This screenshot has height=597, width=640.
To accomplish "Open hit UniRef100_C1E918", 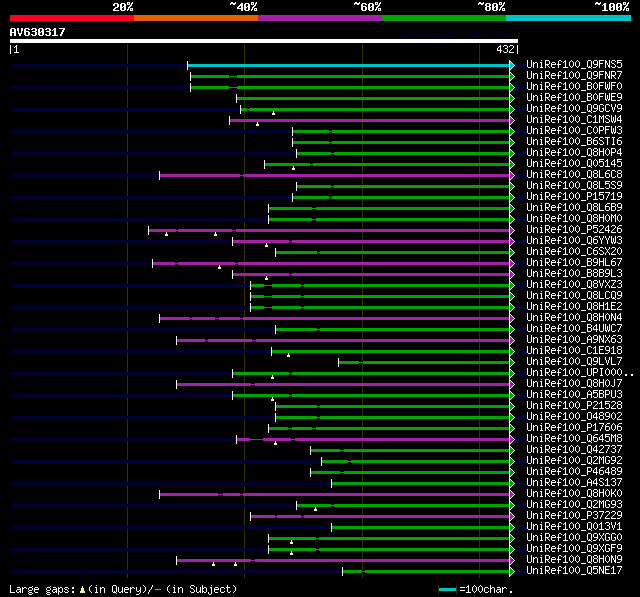I will [x=574, y=351].
